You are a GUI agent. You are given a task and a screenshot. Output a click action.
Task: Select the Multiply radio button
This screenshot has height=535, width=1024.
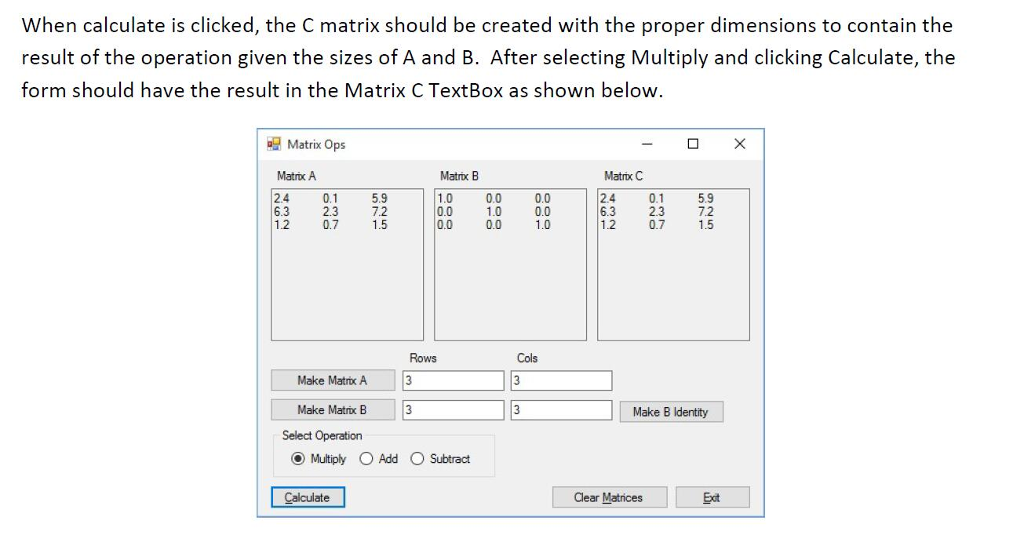click(x=319, y=459)
